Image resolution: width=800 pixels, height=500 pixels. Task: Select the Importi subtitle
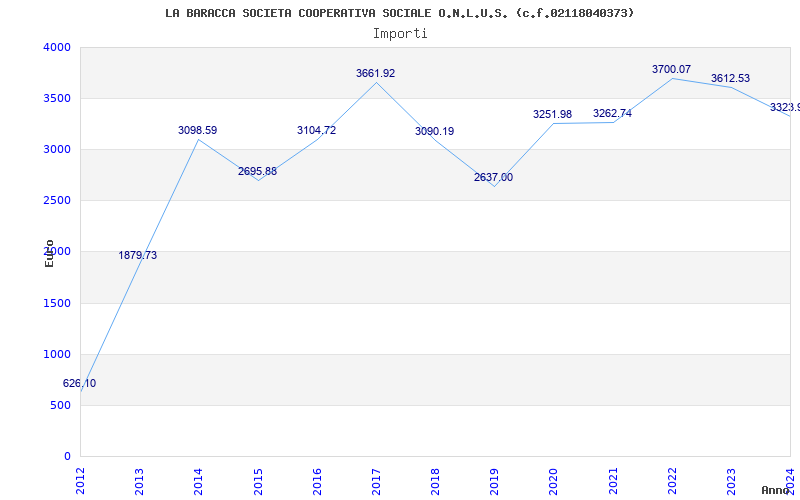click(x=400, y=34)
